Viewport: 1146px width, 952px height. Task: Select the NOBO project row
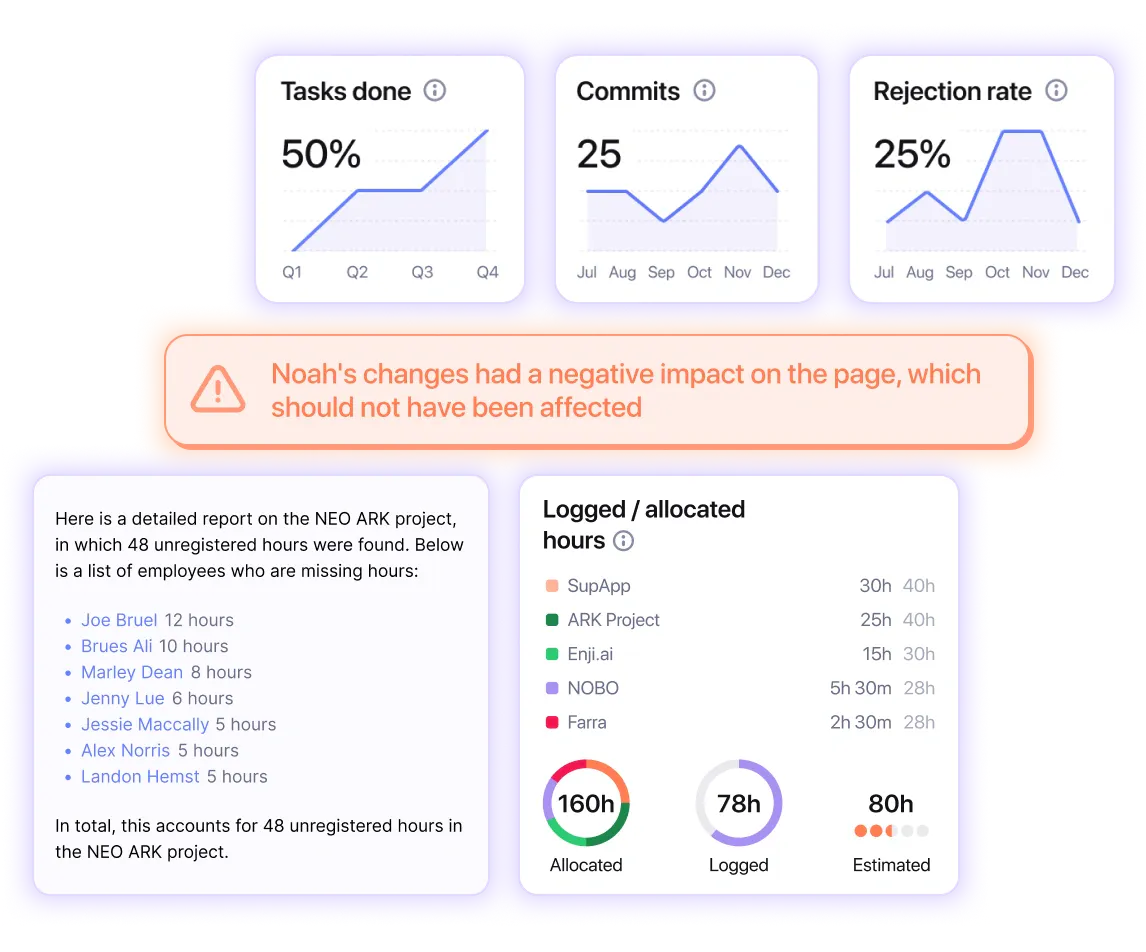tap(740, 688)
